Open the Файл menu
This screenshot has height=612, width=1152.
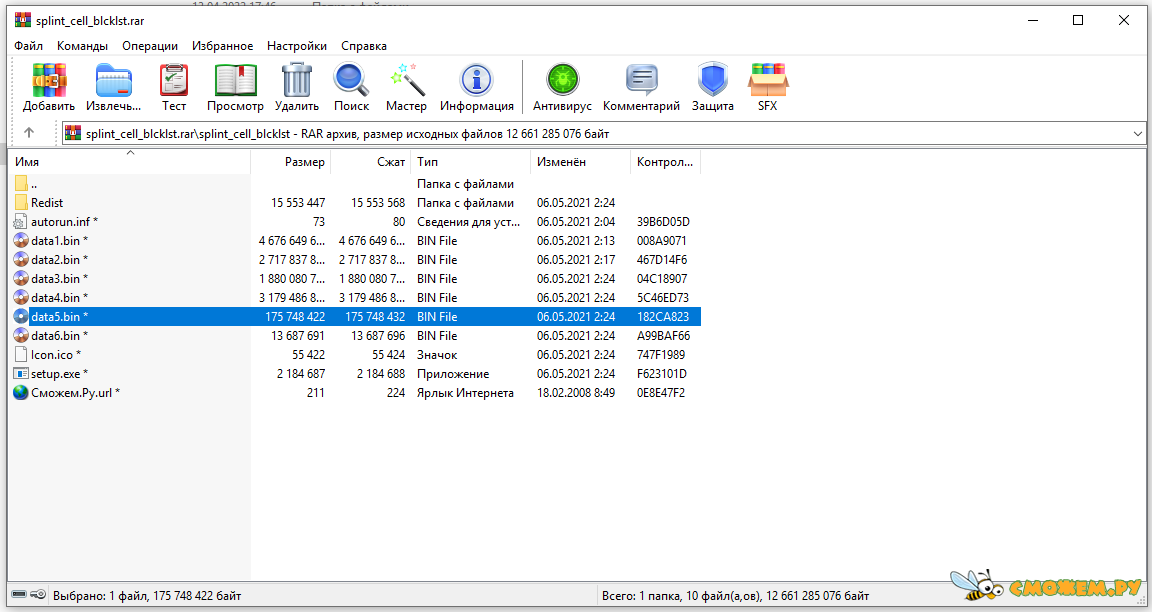click(29, 46)
